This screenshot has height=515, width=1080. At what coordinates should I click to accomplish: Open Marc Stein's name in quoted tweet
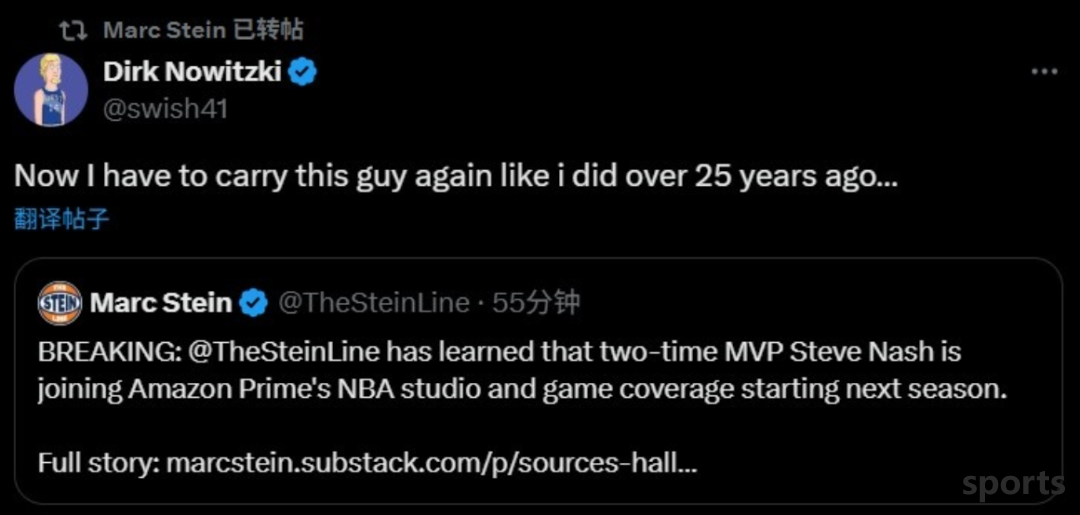coord(161,303)
